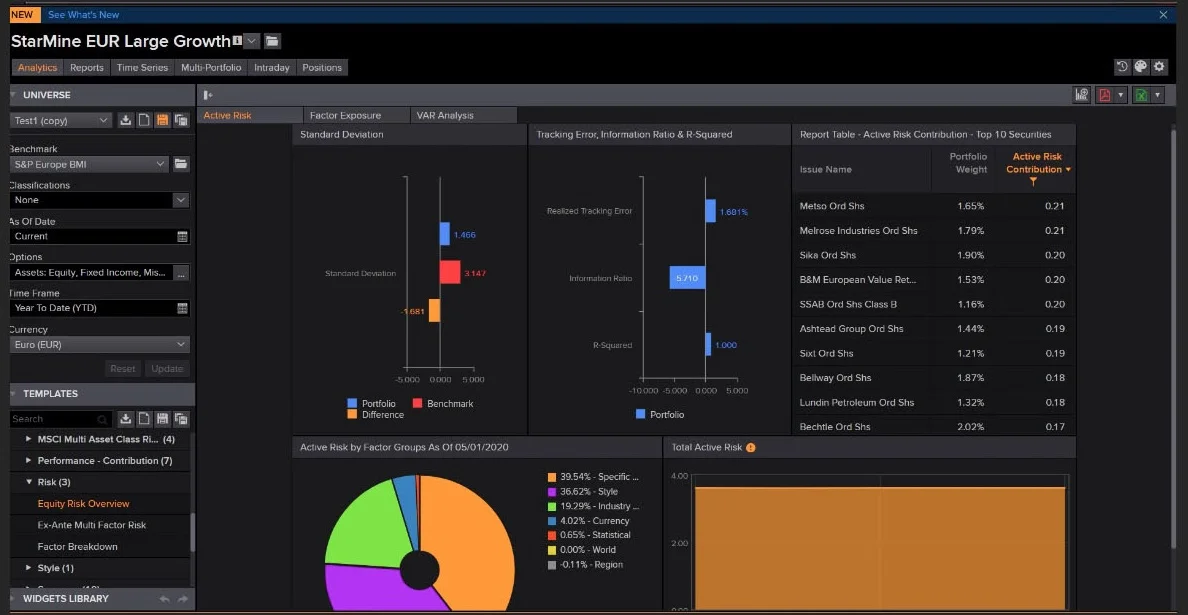Image resolution: width=1188 pixels, height=615 pixels.
Task: Click the Templates import download icon
Action: pyautogui.click(x=126, y=419)
